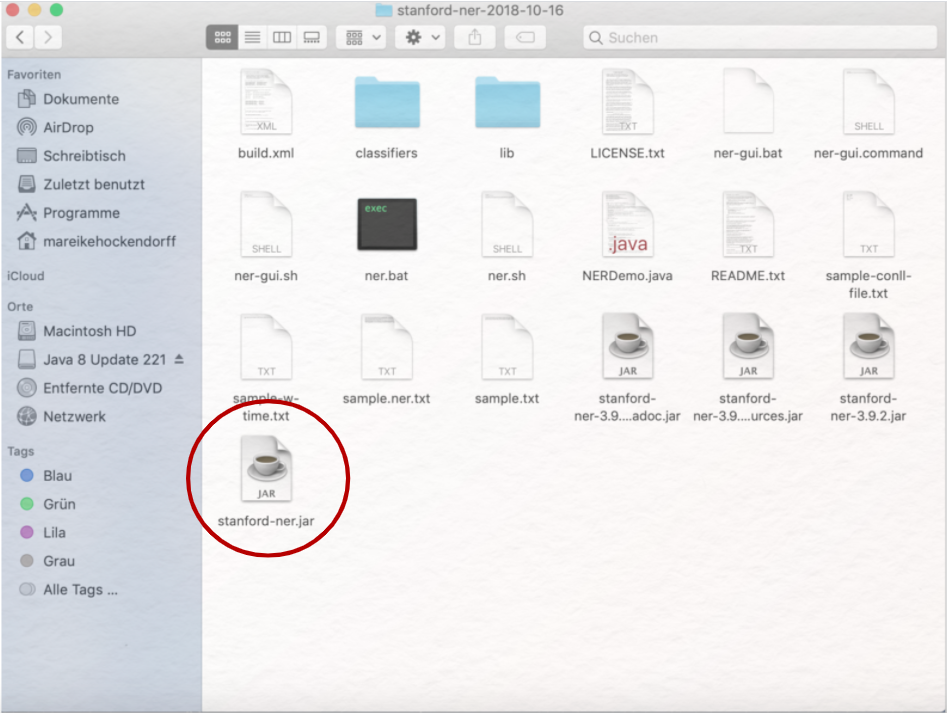Focus the Suchen search field
Screen dimensions: 947x713
760,37
